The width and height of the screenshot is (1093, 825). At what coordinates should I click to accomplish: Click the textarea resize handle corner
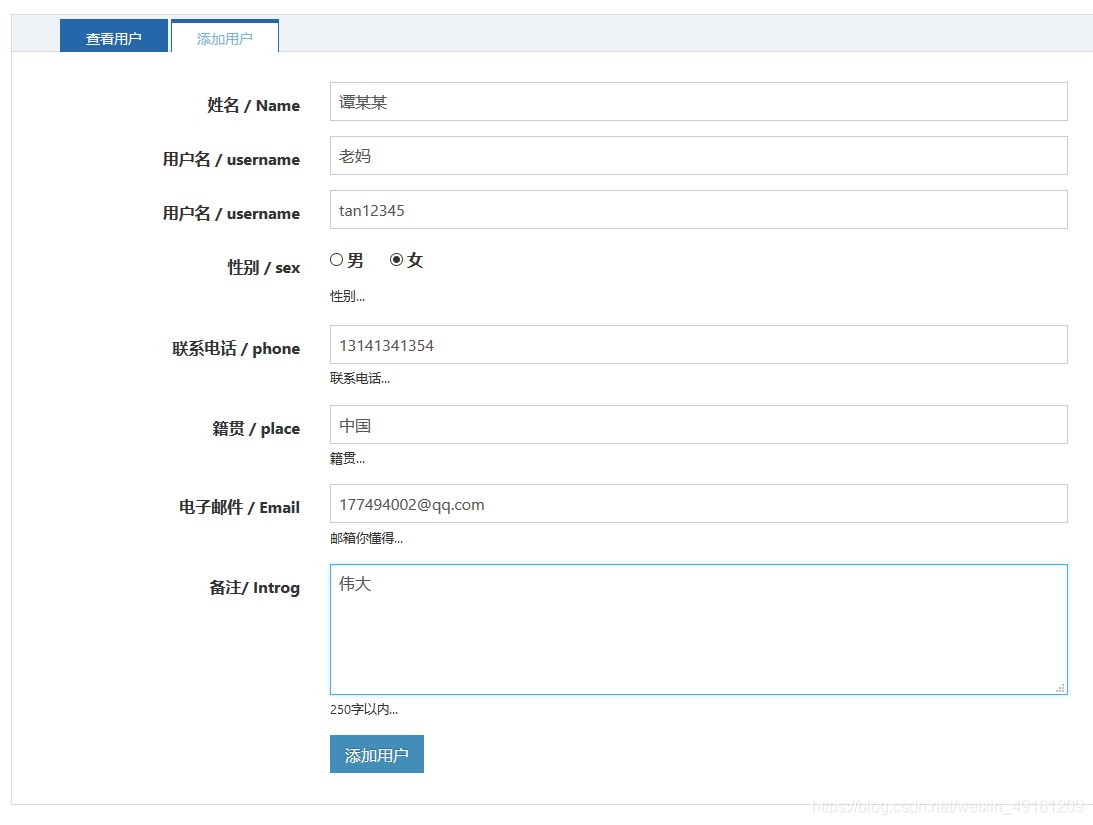click(1060, 688)
